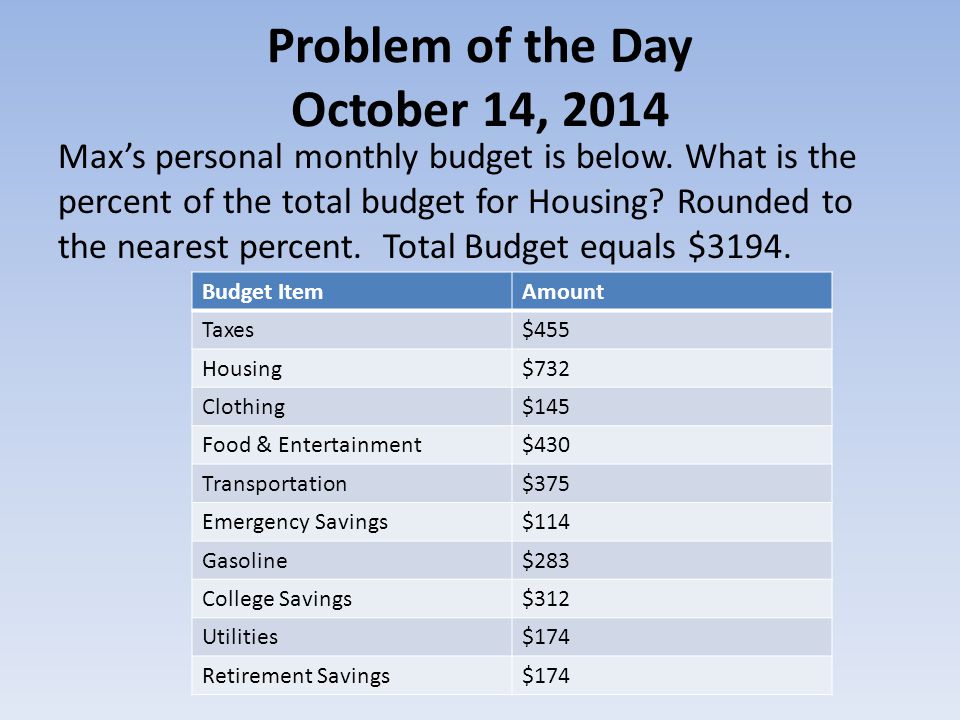Select the $455 Taxes amount cell
This screenshot has width=960, height=720.
[x=672, y=331]
